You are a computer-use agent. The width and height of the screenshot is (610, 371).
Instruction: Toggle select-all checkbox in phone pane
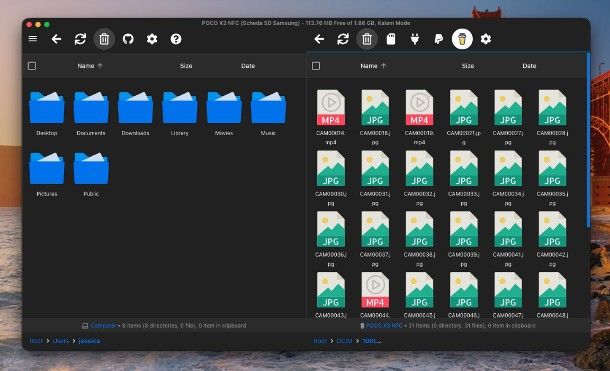(x=316, y=66)
